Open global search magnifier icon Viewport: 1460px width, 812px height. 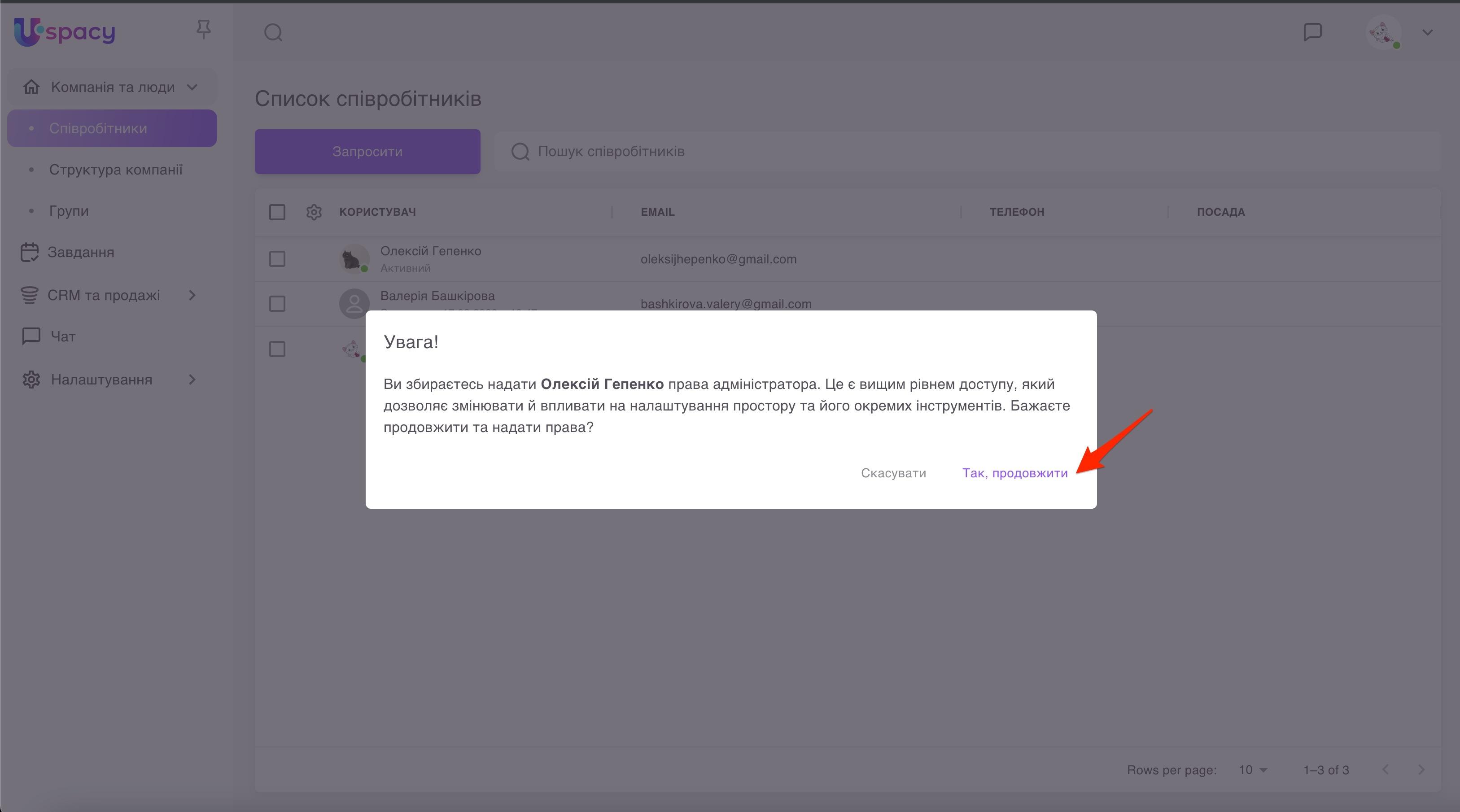273,32
